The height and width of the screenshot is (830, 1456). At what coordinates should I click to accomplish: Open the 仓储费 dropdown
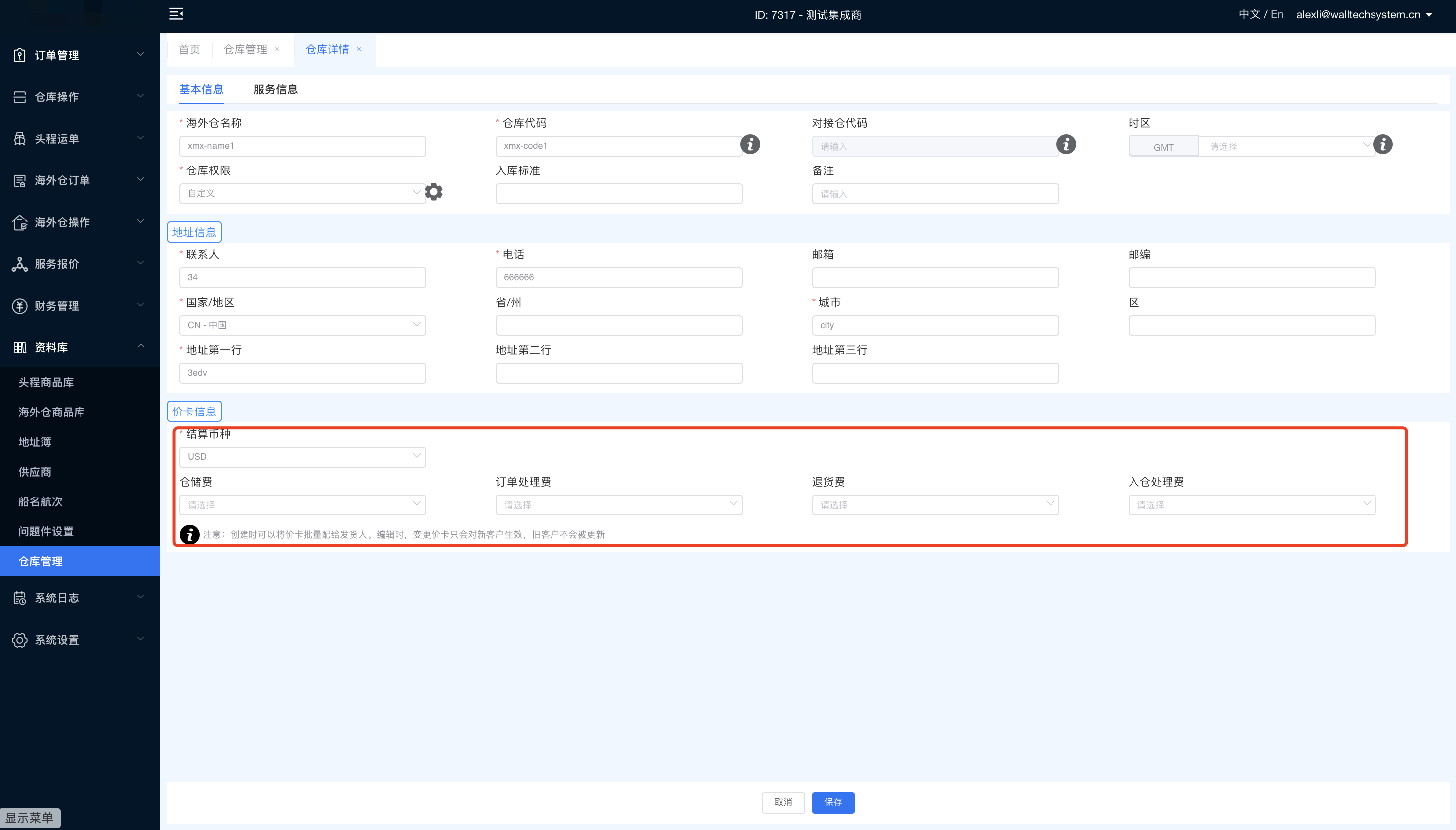(302, 504)
